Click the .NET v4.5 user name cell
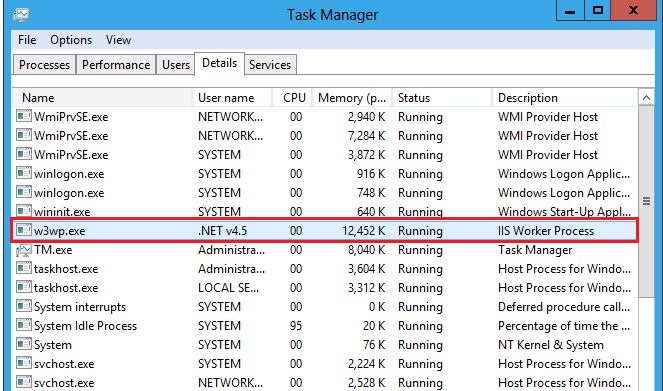663x391 pixels. pyautogui.click(x=222, y=231)
